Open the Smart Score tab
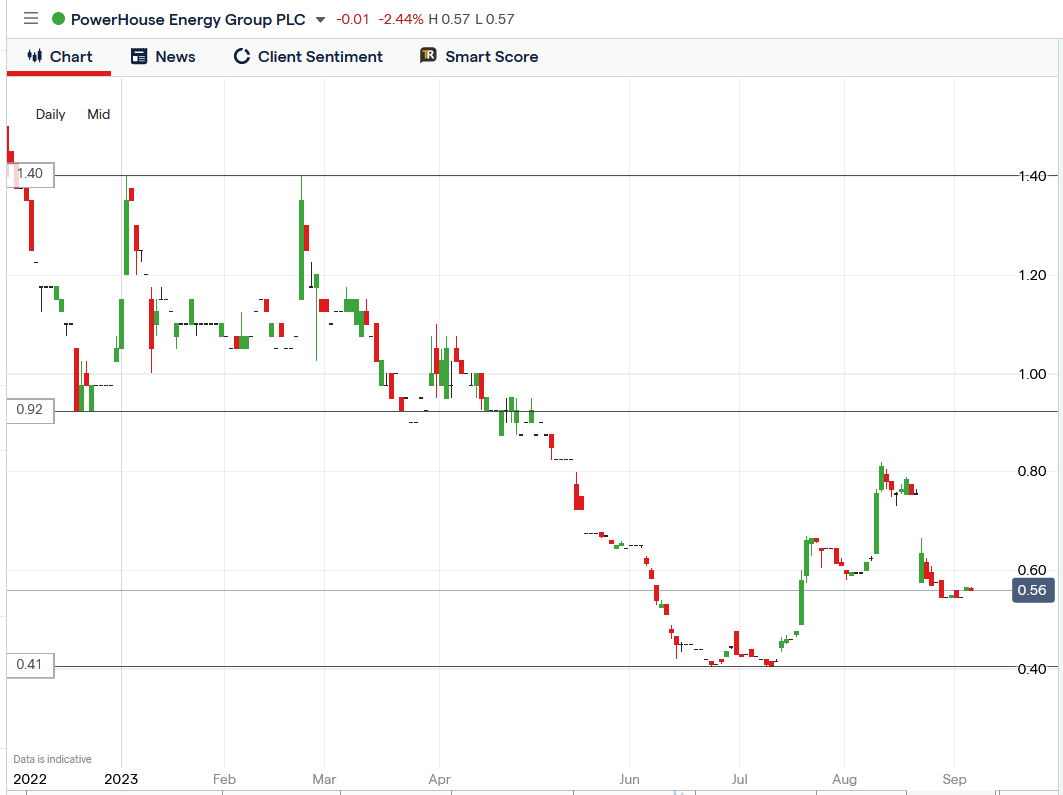Screen dimensions: 1063x795 click(479, 57)
